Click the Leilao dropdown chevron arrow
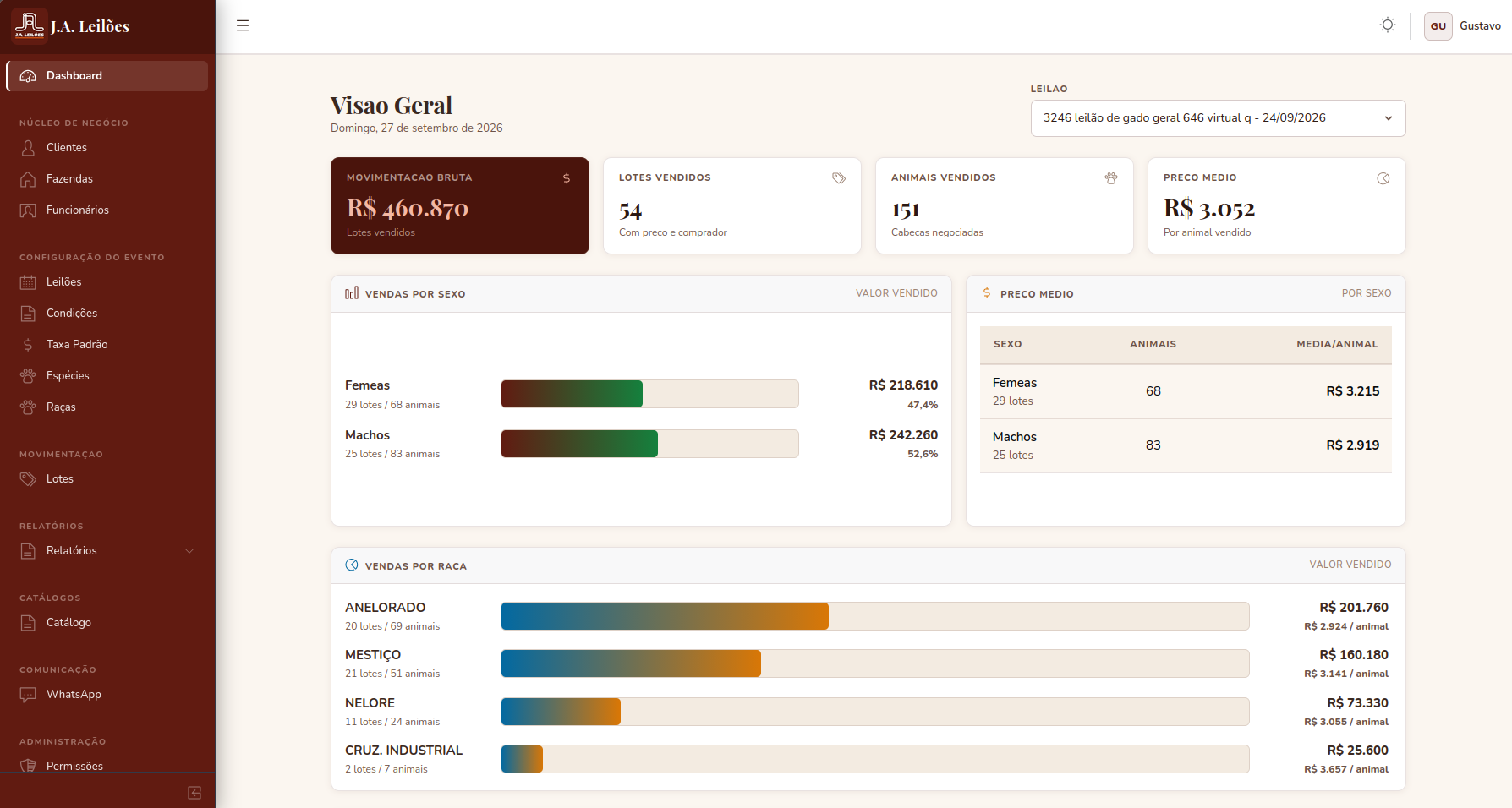This screenshot has height=808, width=1512. point(1388,118)
